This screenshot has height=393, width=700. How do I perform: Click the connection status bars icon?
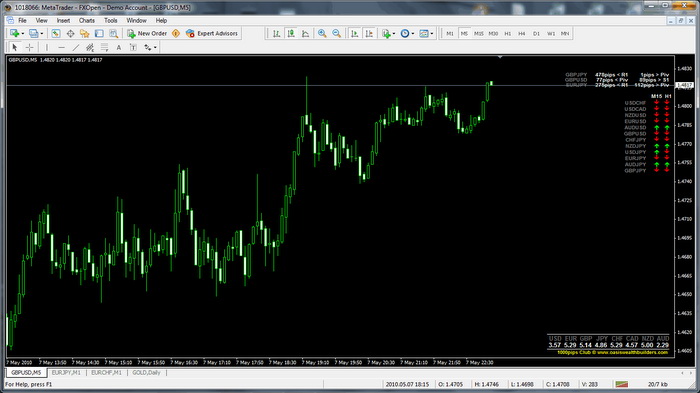[621, 384]
